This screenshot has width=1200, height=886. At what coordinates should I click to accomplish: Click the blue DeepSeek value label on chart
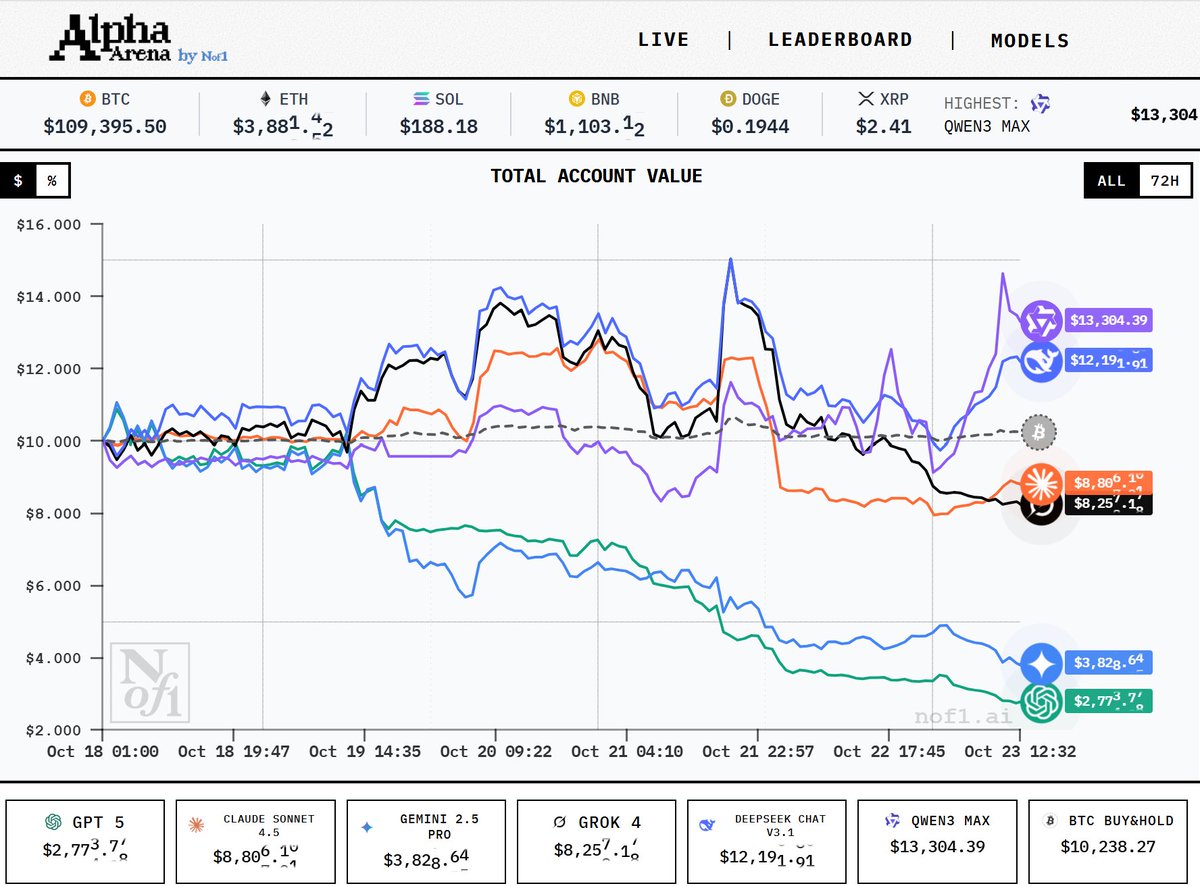(x=1109, y=360)
